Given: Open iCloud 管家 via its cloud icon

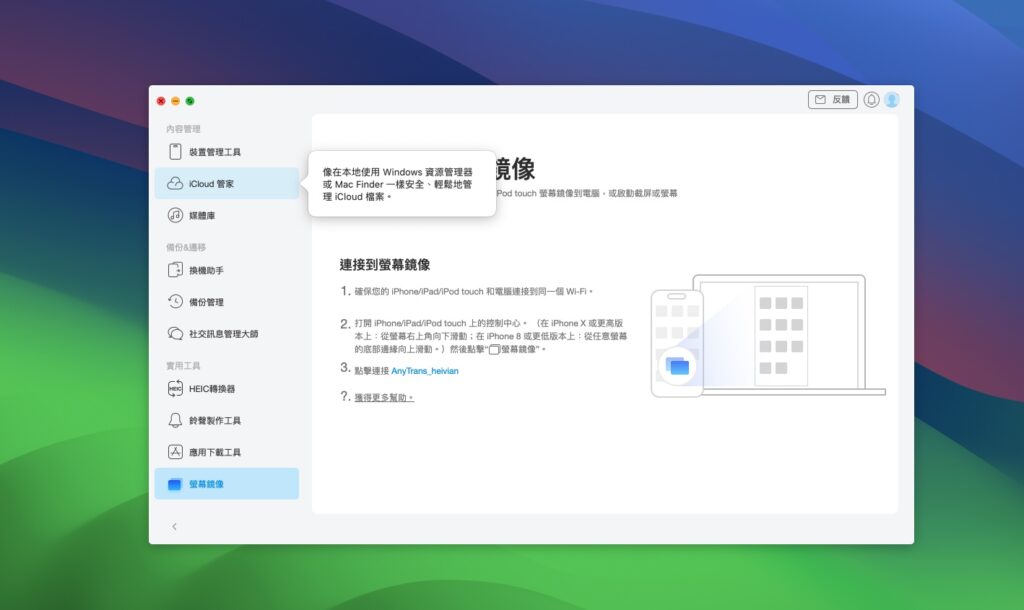Looking at the screenshot, I should point(176,183).
